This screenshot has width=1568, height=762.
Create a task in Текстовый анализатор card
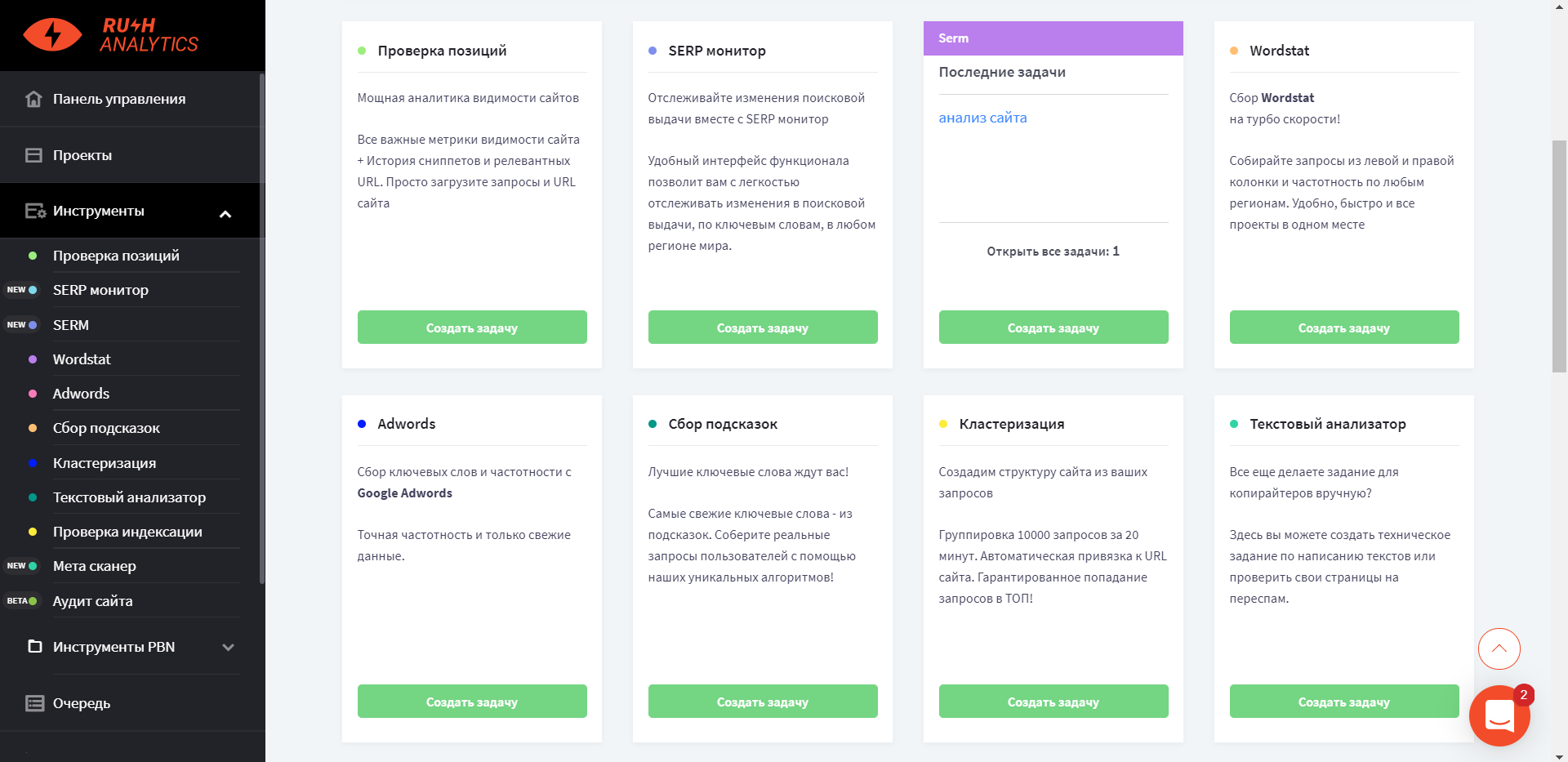coord(1343,702)
